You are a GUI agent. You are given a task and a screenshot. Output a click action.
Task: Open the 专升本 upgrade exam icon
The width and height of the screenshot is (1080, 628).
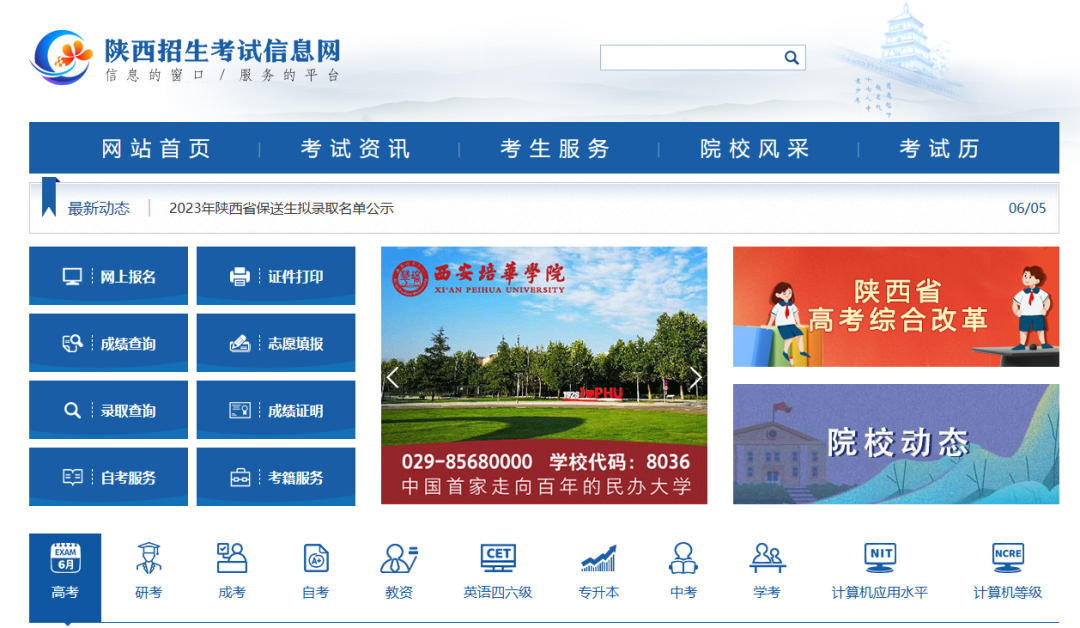coord(598,566)
